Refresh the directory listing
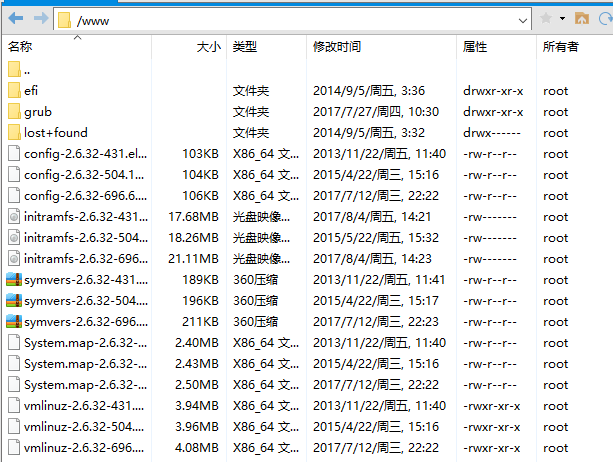The image size is (613, 462). pos(606,18)
